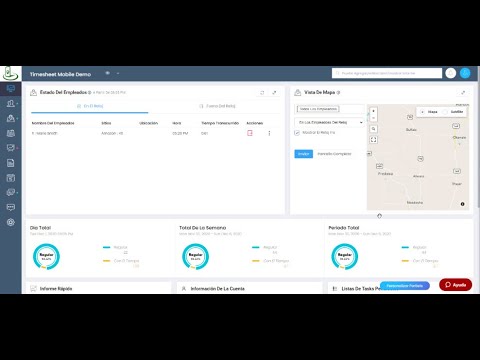Select the En El Reloj tab
Screen dimensions: 480x360
[x=90, y=106]
